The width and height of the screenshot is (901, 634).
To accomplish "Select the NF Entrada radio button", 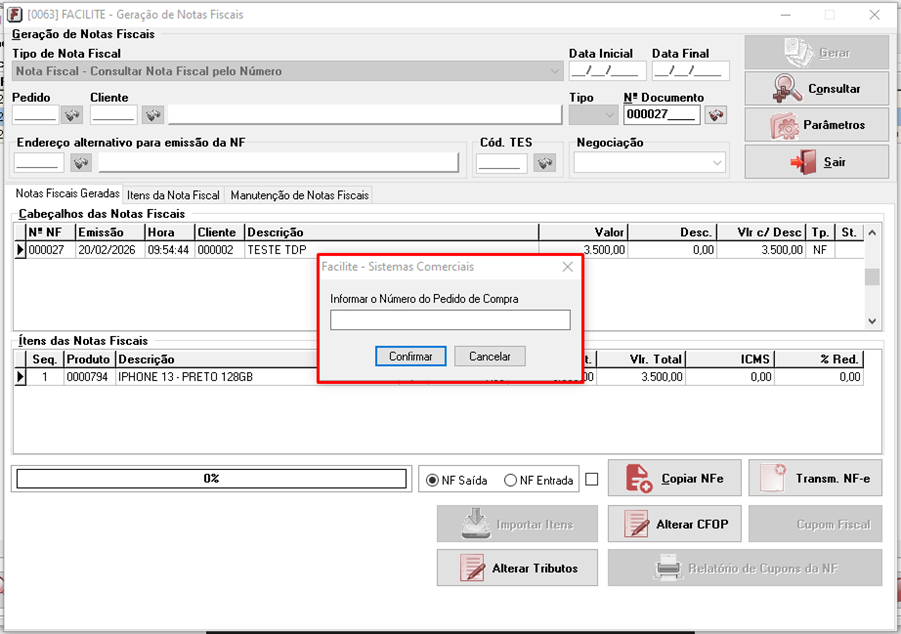I will point(511,480).
